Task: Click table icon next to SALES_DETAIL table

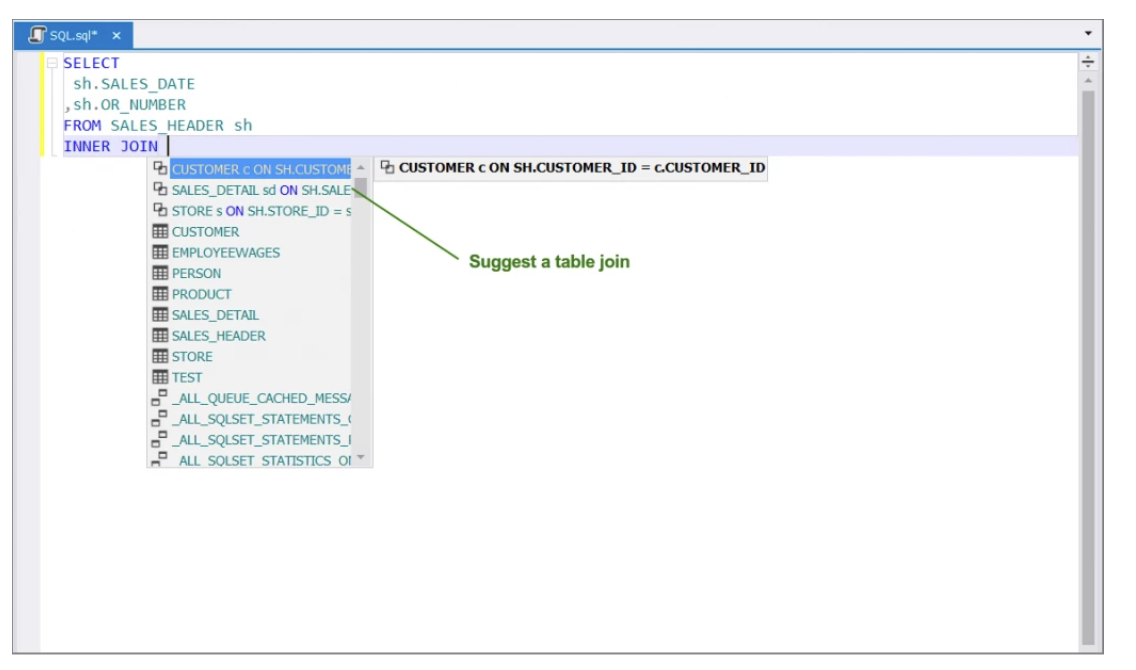Action: click(160, 314)
